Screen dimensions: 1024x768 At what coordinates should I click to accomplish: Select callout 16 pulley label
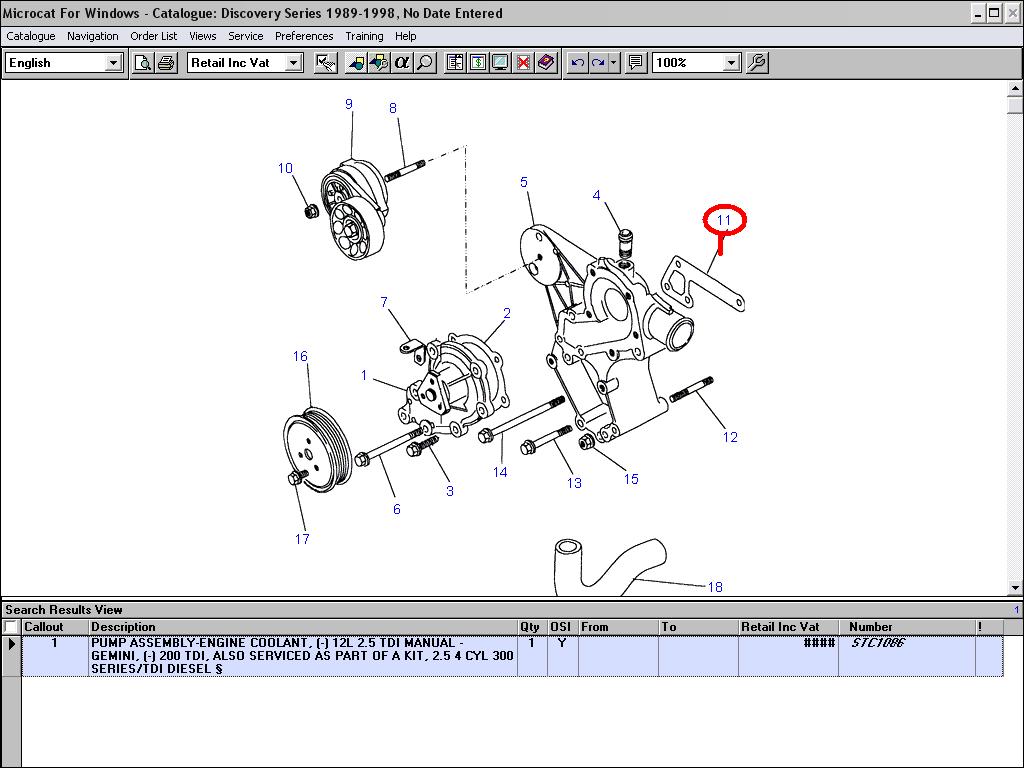pos(300,356)
